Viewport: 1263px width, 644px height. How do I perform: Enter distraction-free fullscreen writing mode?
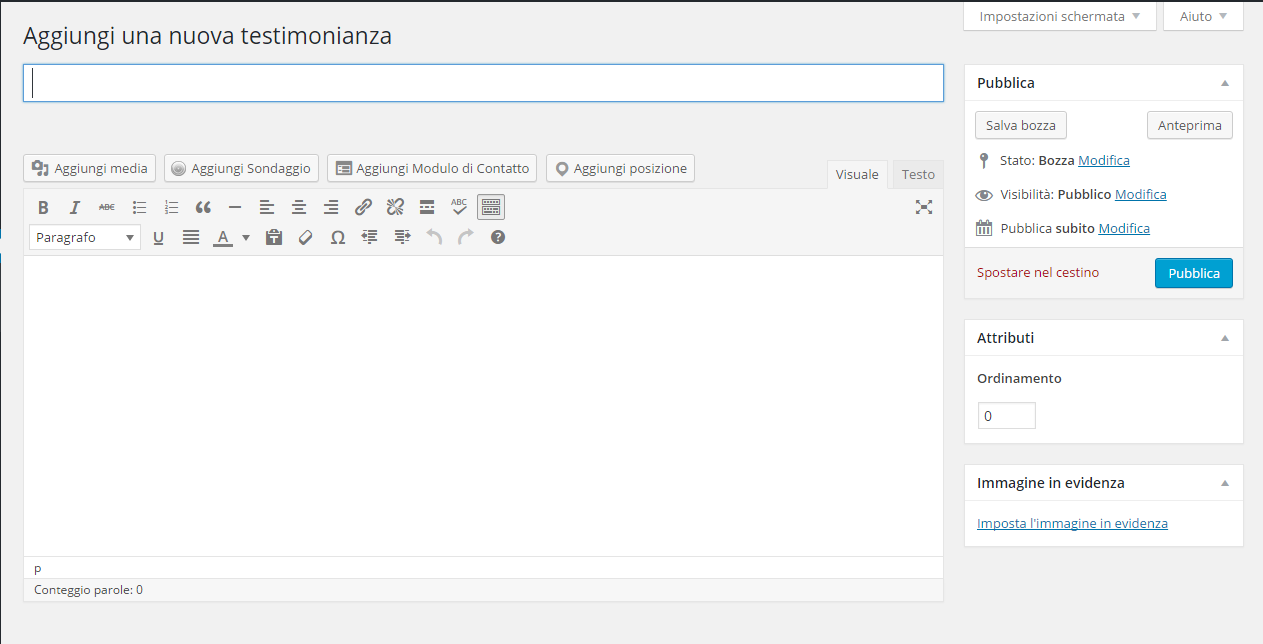(923, 207)
